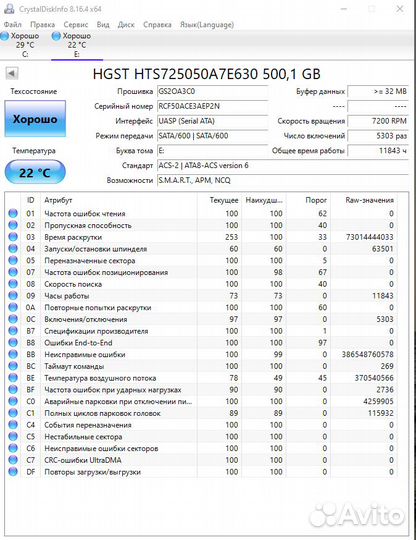Click the previous disk arrow button
Viewport: 416px width, 540px height.
pos(12,73)
